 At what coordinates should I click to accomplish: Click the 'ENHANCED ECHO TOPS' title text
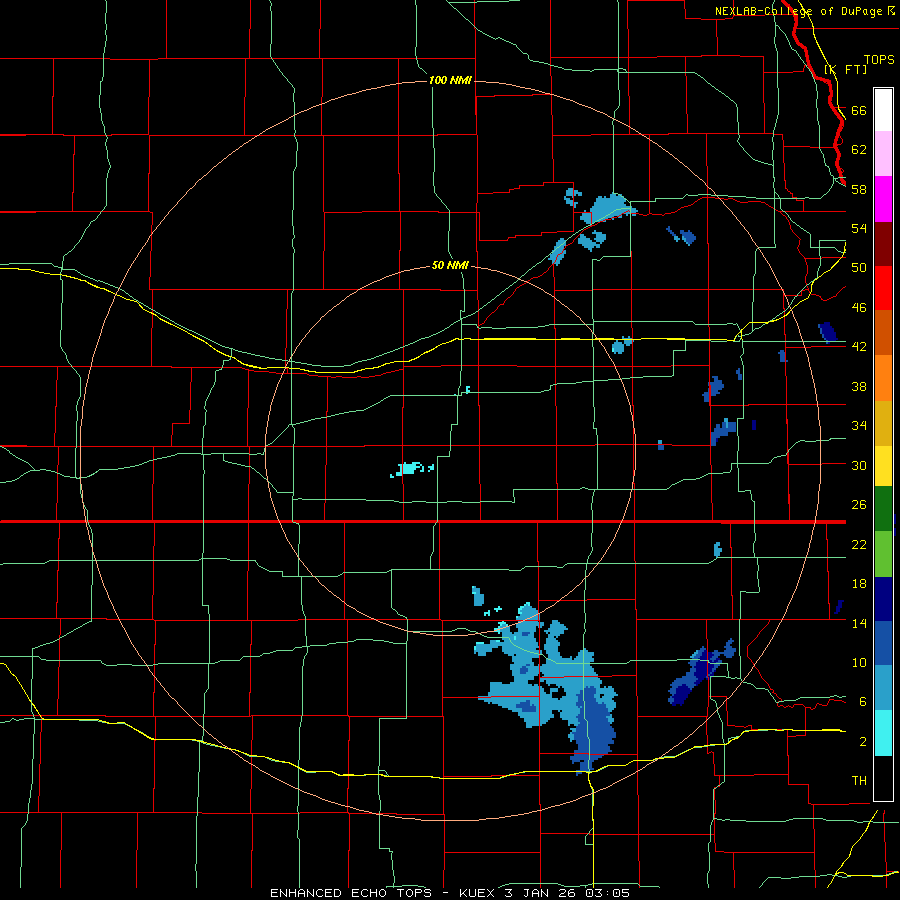coord(351,893)
